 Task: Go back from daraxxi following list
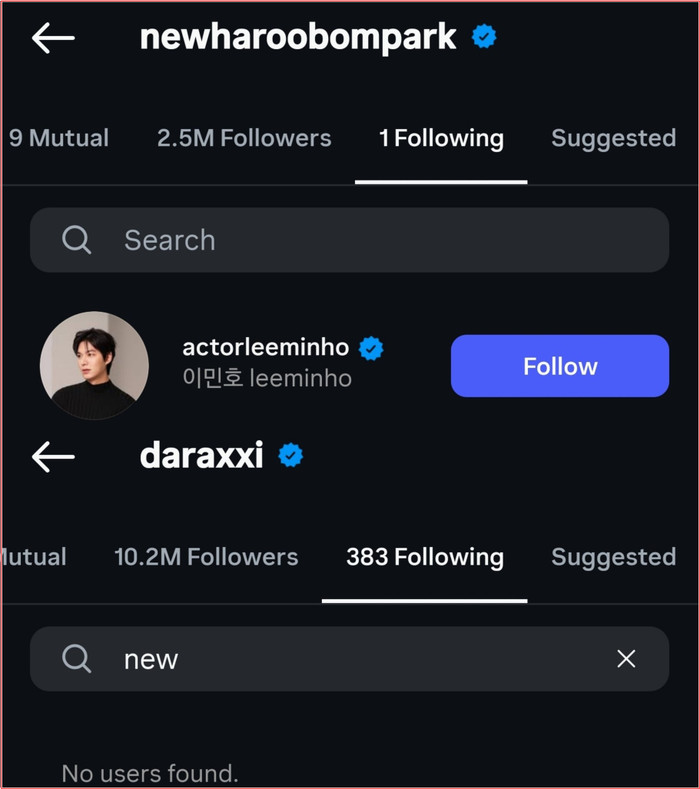point(53,457)
